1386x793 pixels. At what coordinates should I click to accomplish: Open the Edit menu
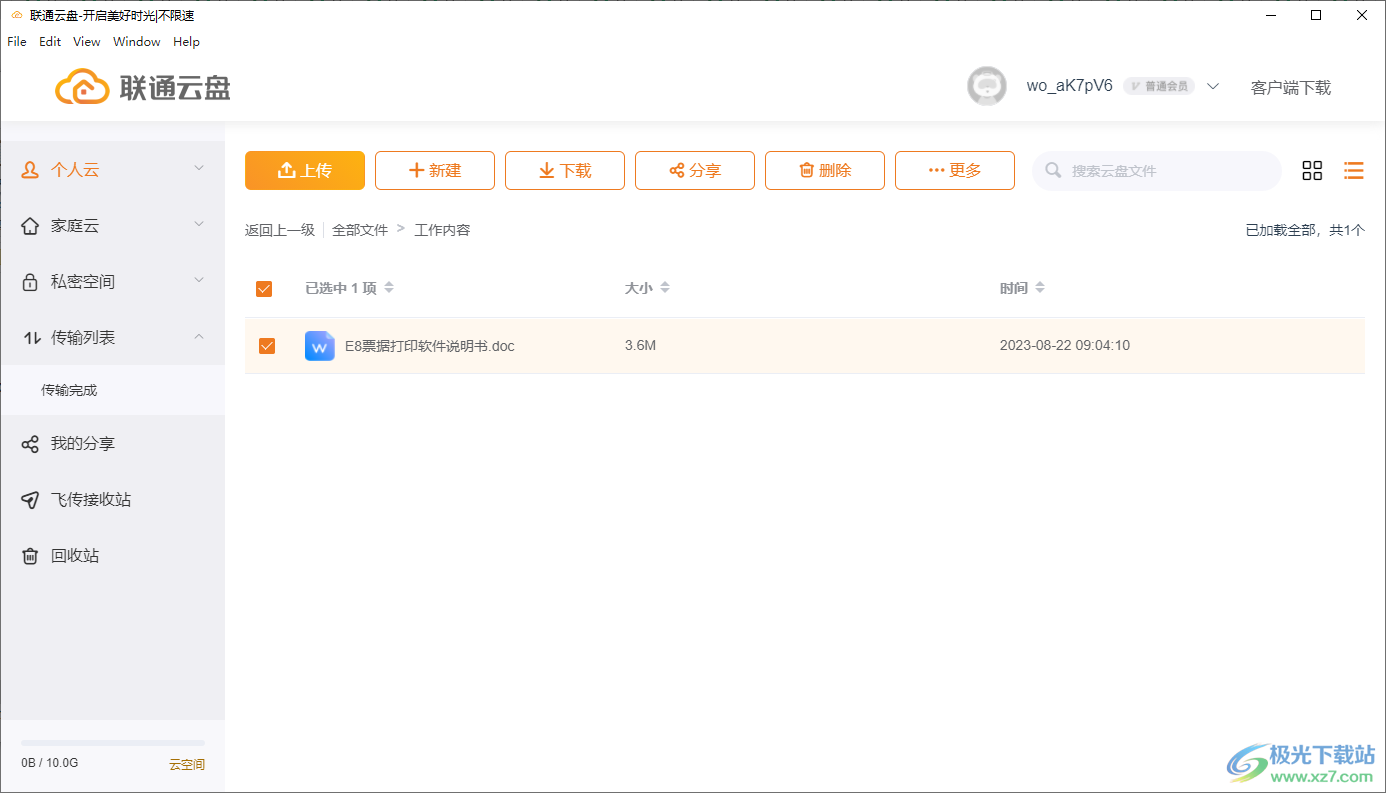point(50,42)
